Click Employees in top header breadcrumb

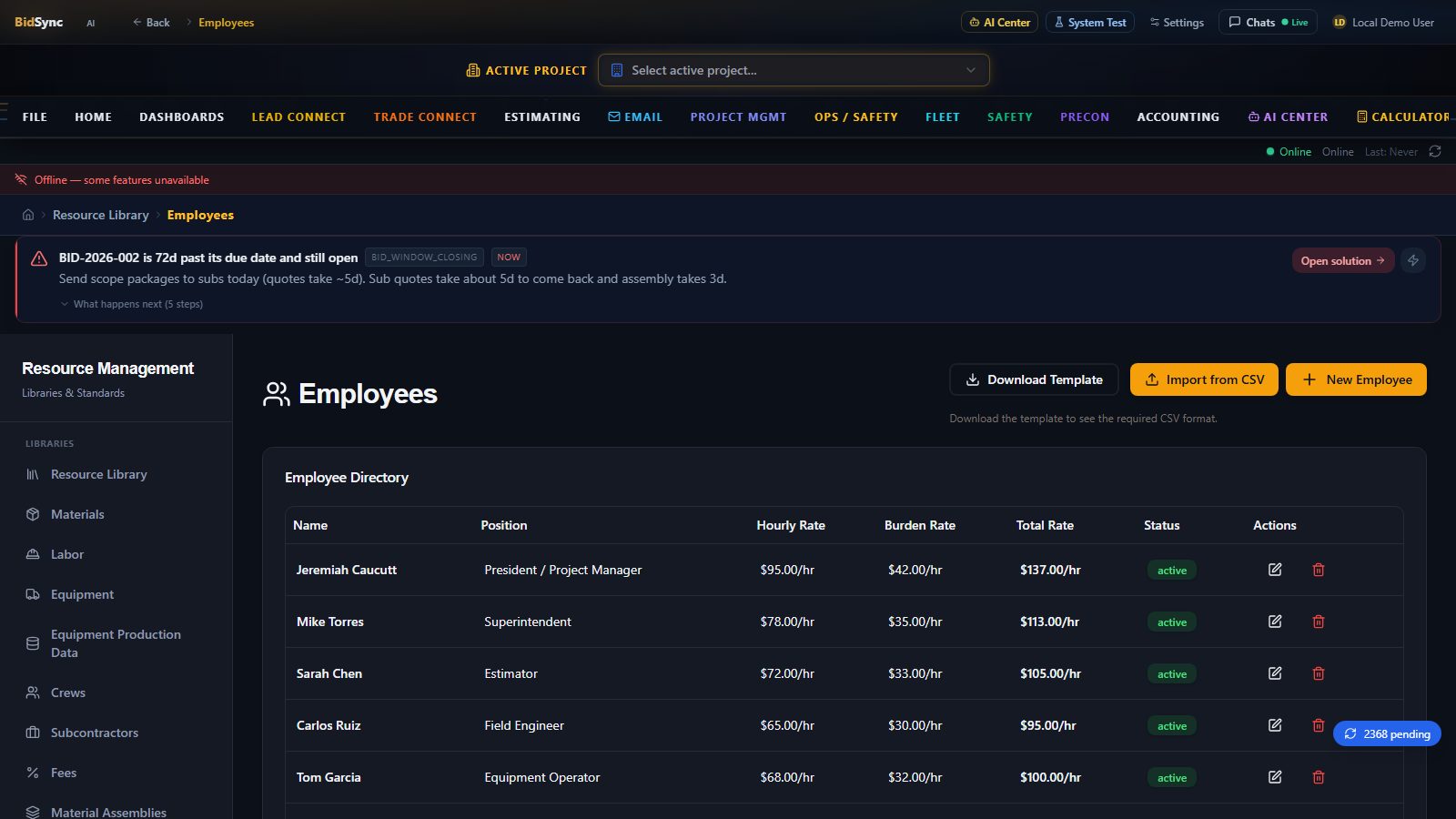pyautogui.click(x=226, y=22)
